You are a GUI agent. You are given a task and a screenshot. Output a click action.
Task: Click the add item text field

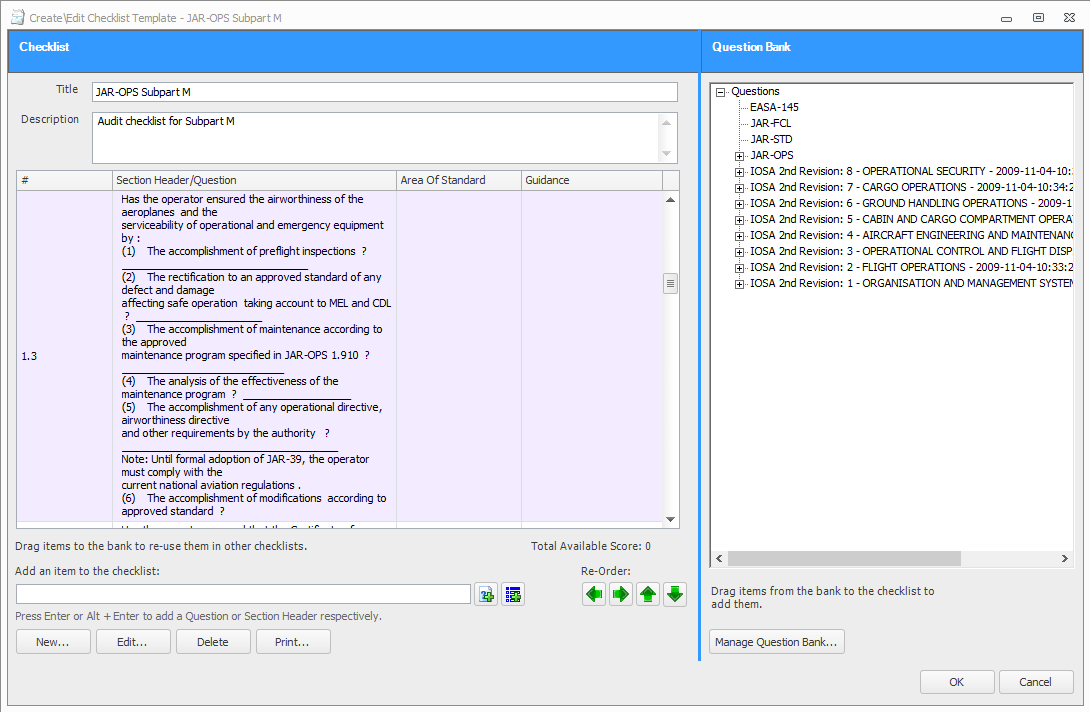[x=244, y=594]
